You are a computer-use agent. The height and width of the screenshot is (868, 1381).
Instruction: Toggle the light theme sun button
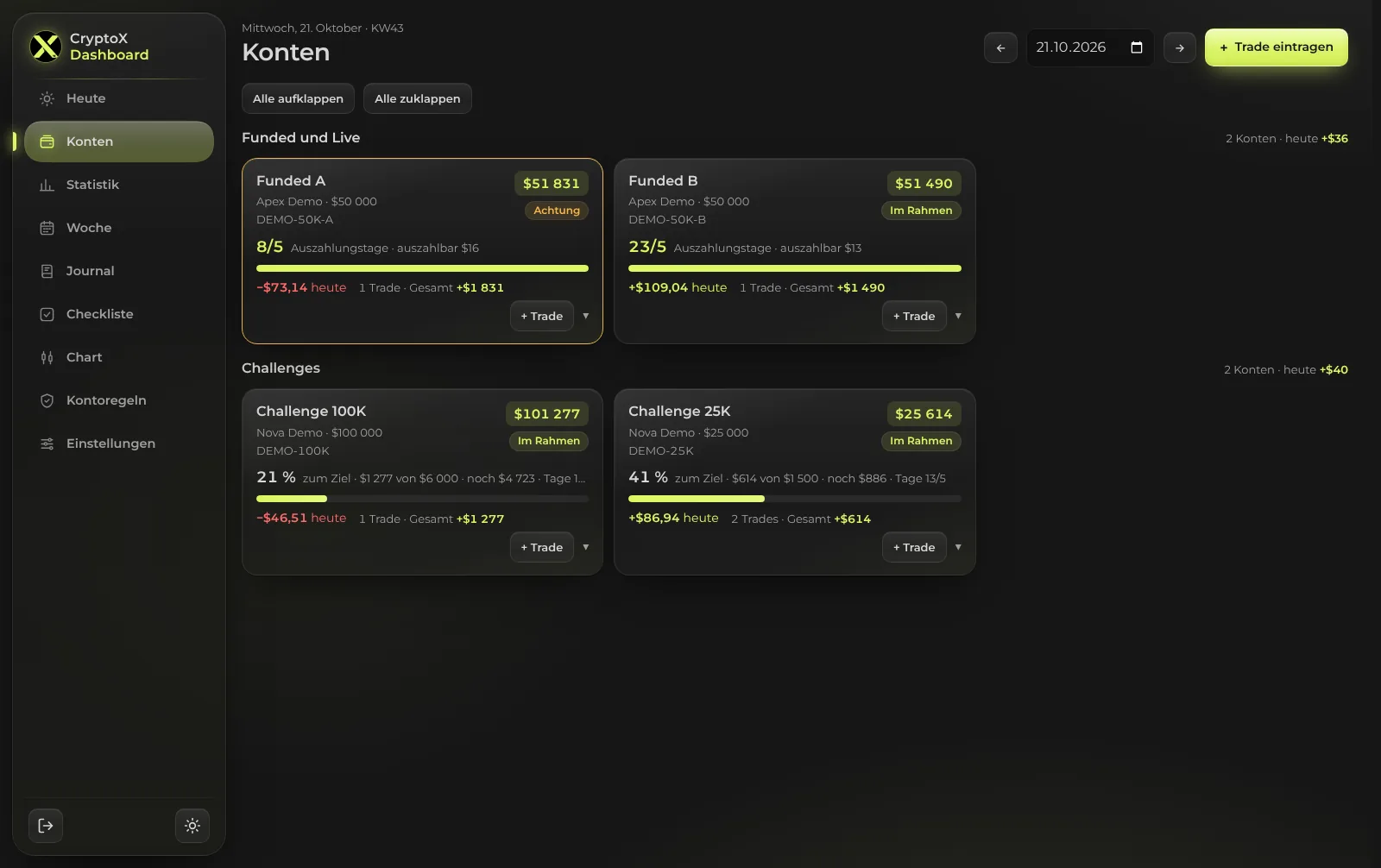[192, 826]
